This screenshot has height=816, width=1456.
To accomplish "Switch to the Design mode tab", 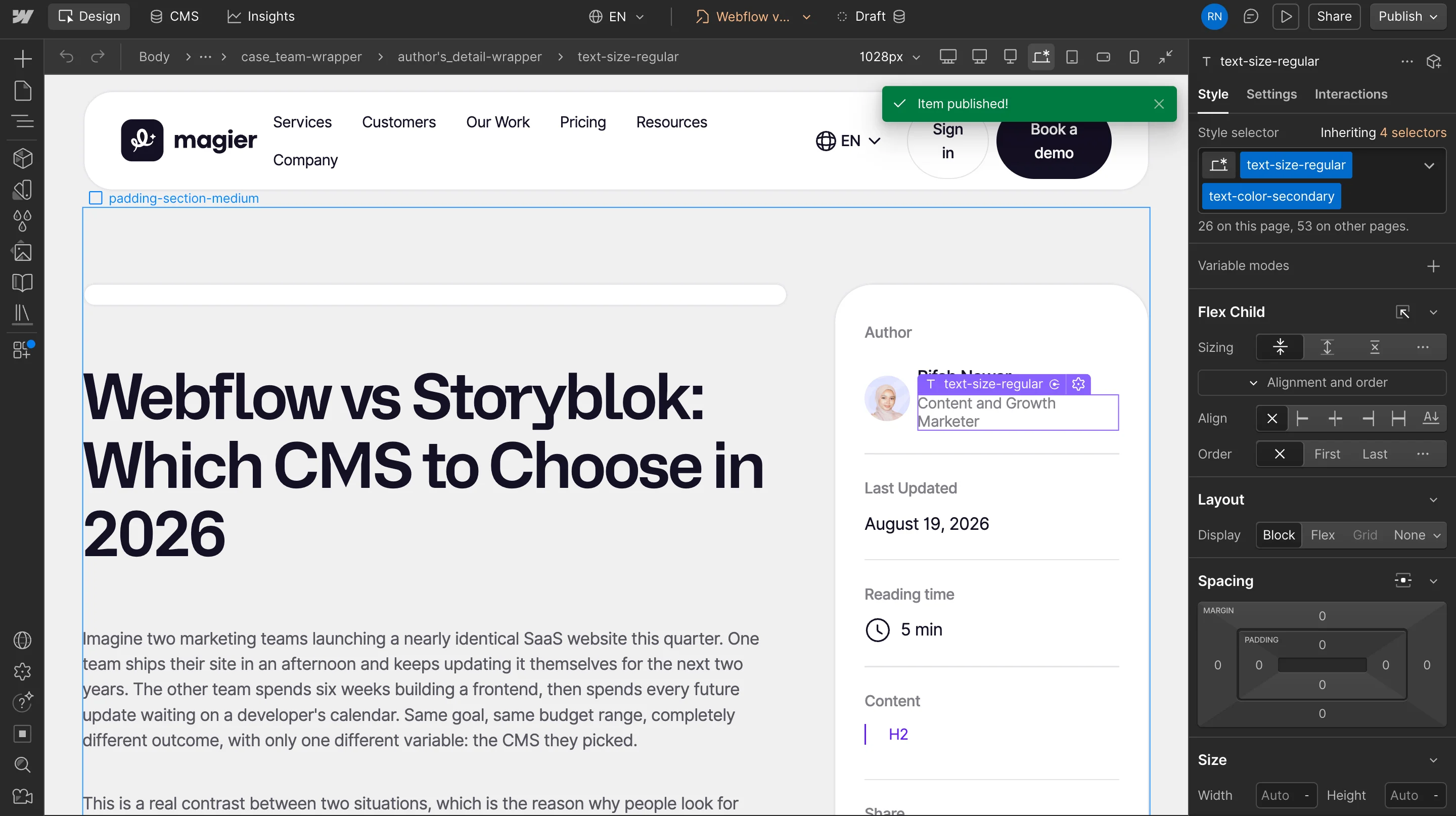I will 89,16.
